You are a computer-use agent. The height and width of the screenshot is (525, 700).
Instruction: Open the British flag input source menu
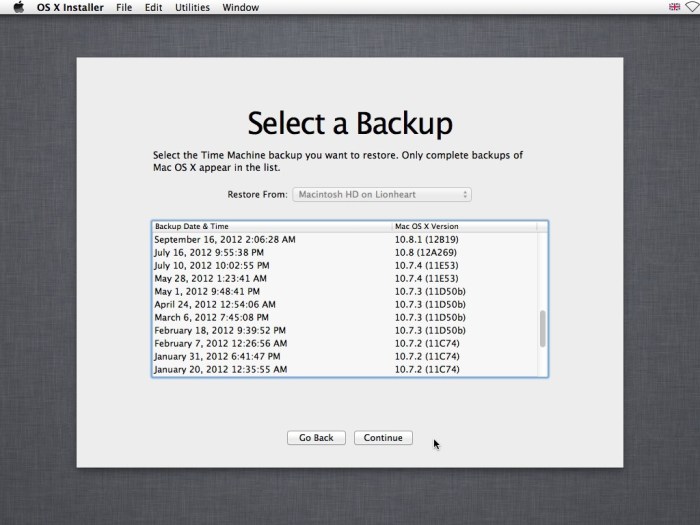(674, 7)
